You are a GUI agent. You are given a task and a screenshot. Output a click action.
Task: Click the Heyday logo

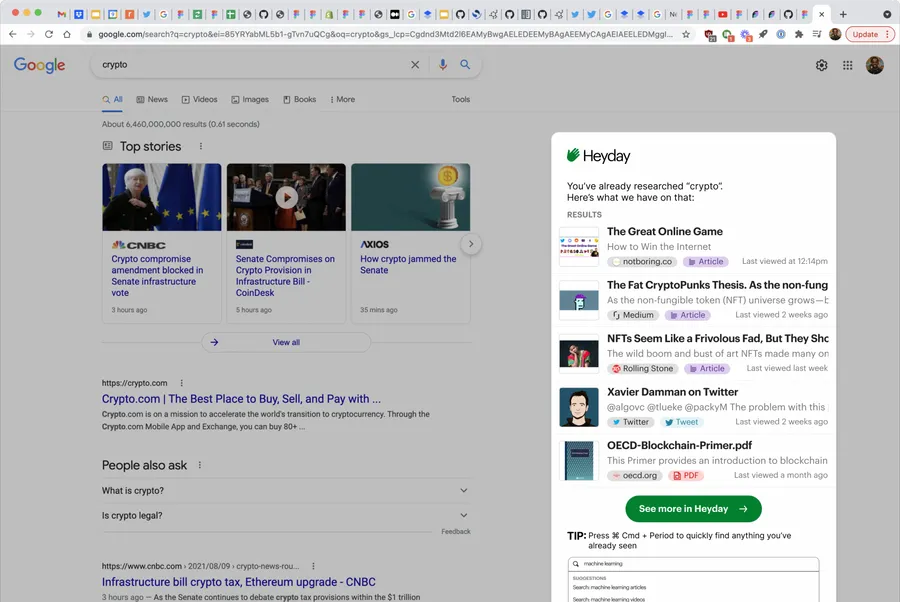tap(598, 156)
